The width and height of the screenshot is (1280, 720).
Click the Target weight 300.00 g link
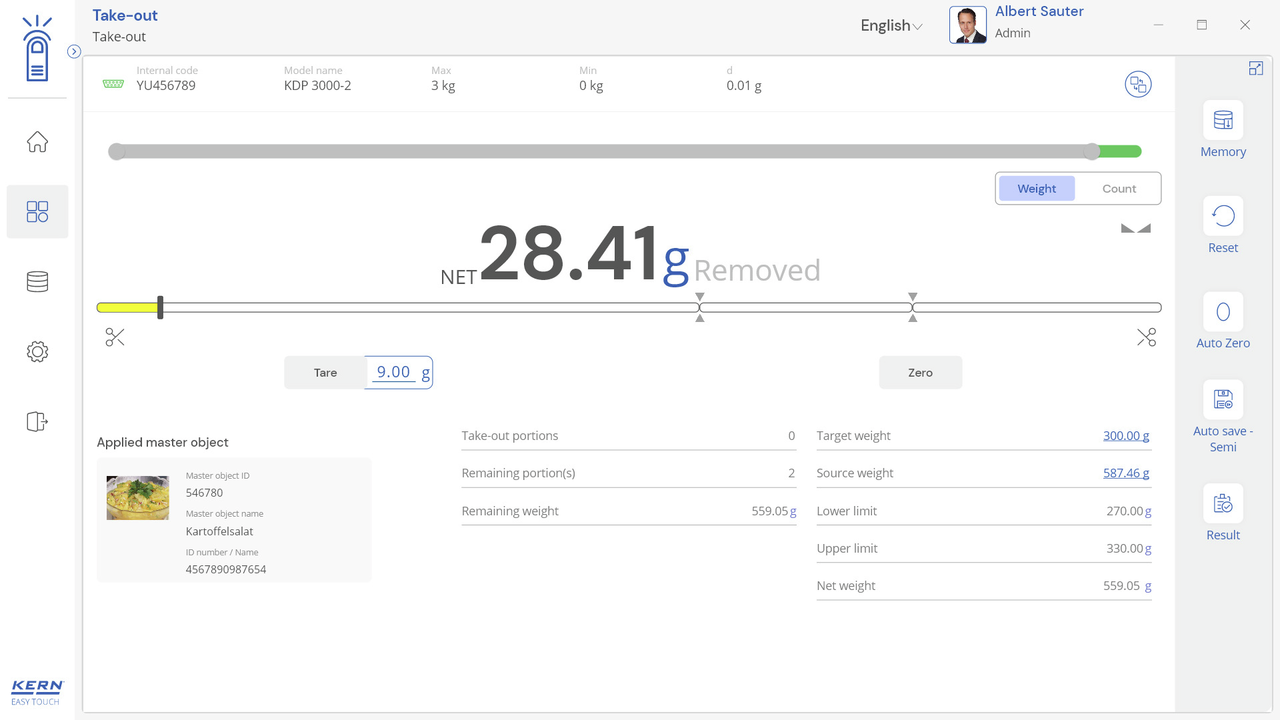(x=1125, y=436)
